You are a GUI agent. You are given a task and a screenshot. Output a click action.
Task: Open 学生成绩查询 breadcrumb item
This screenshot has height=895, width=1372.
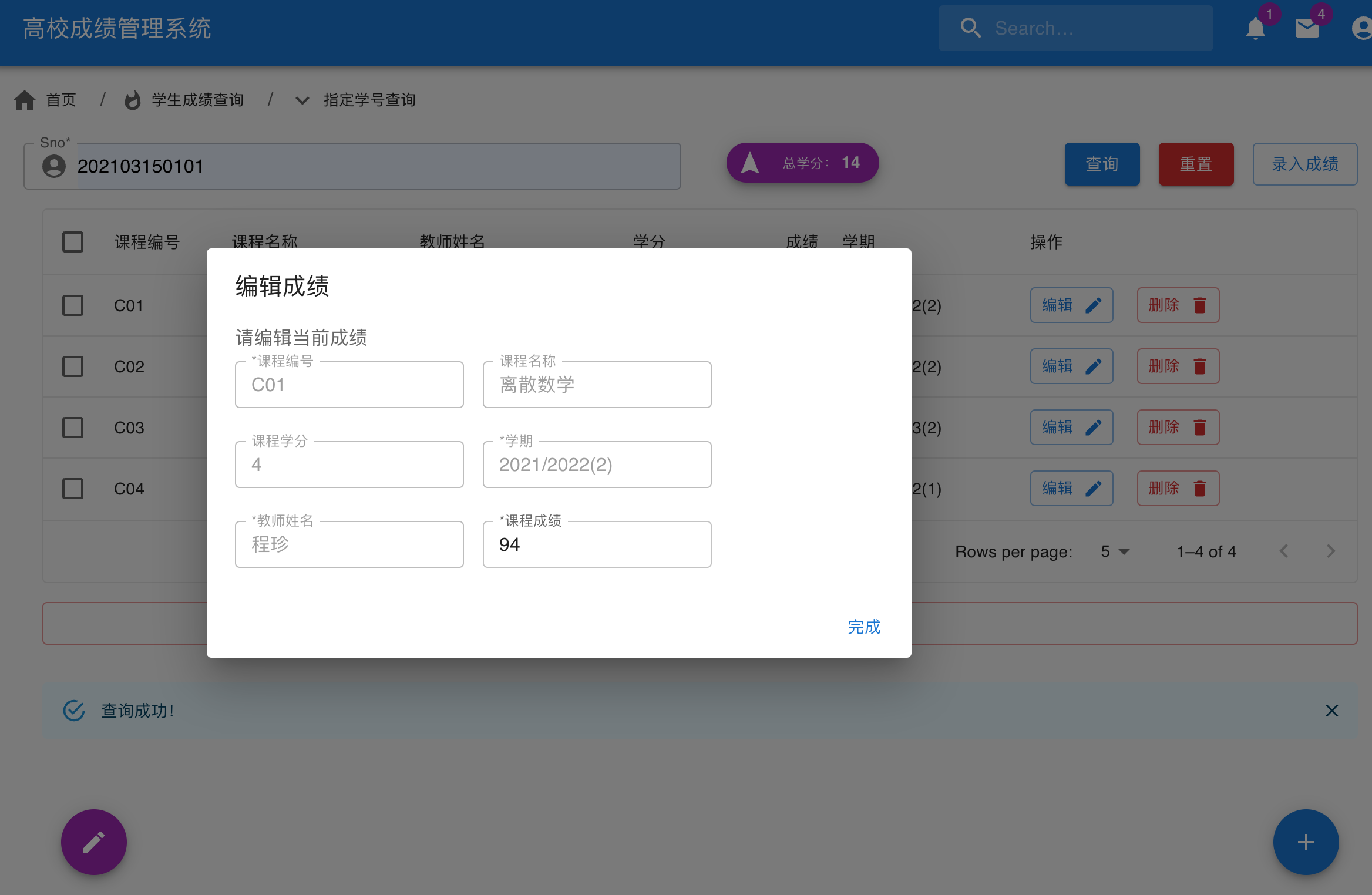[197, 100]
